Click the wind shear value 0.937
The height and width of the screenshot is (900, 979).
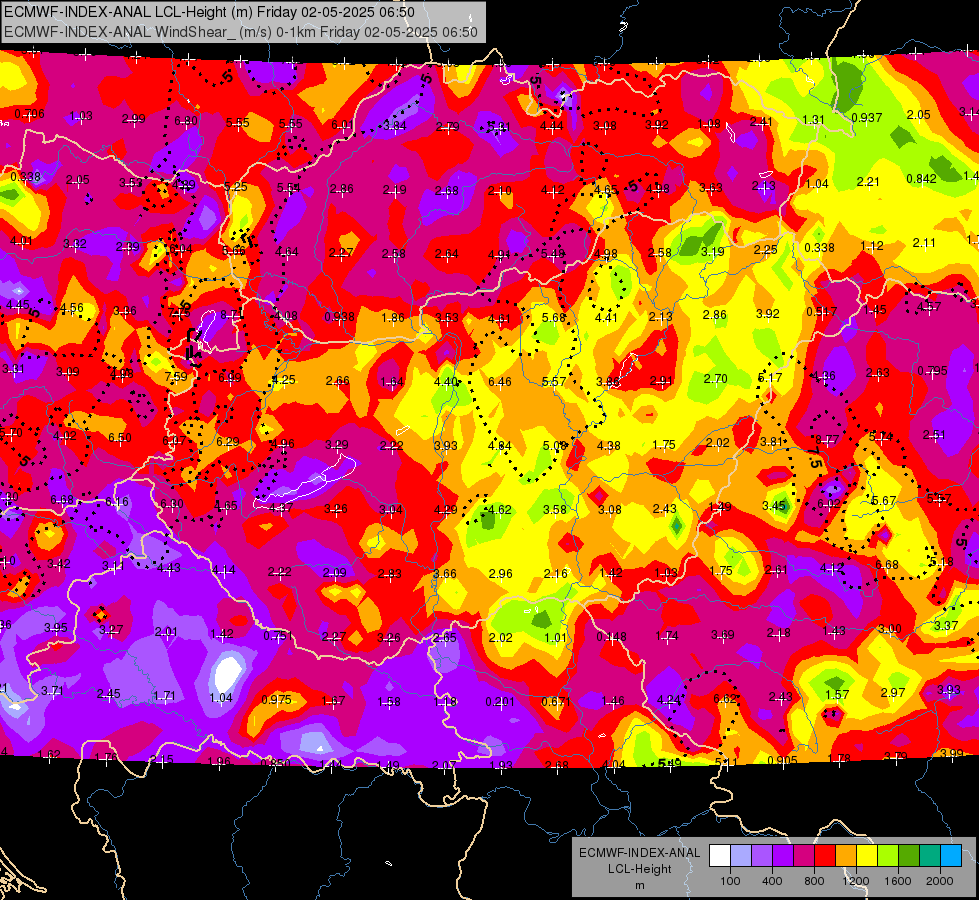867,117
